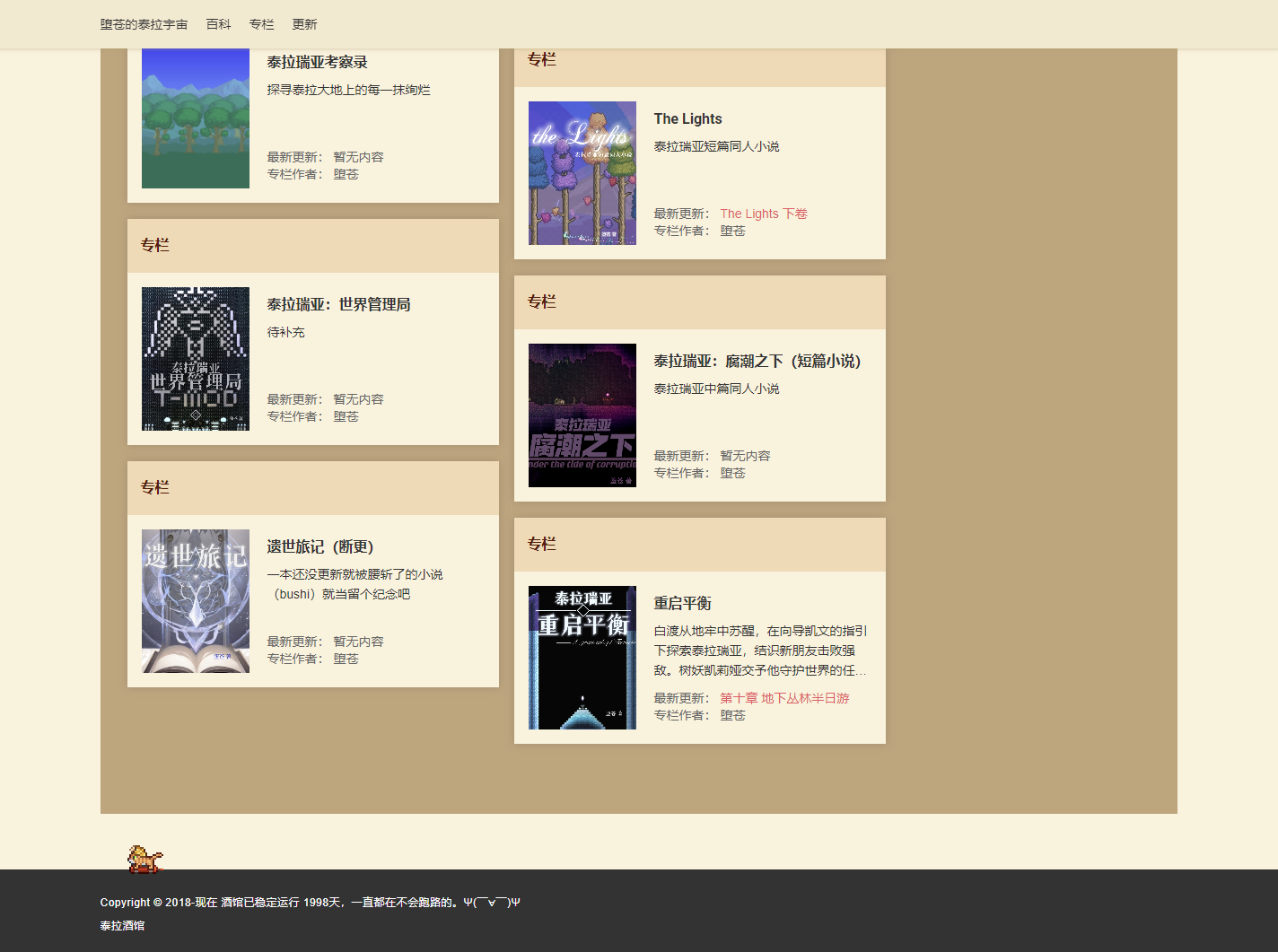Click the pixel character sprite in the footer
The height and width of the screenshot is (952, 1278).
click(144, 860)
